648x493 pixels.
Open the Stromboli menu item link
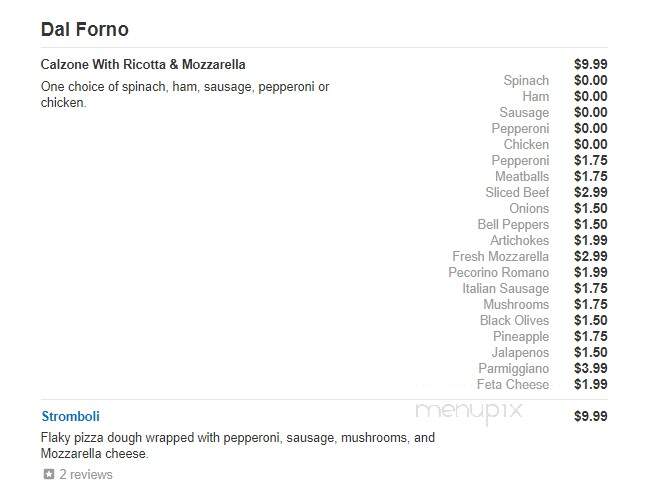(x=70, y=416)
